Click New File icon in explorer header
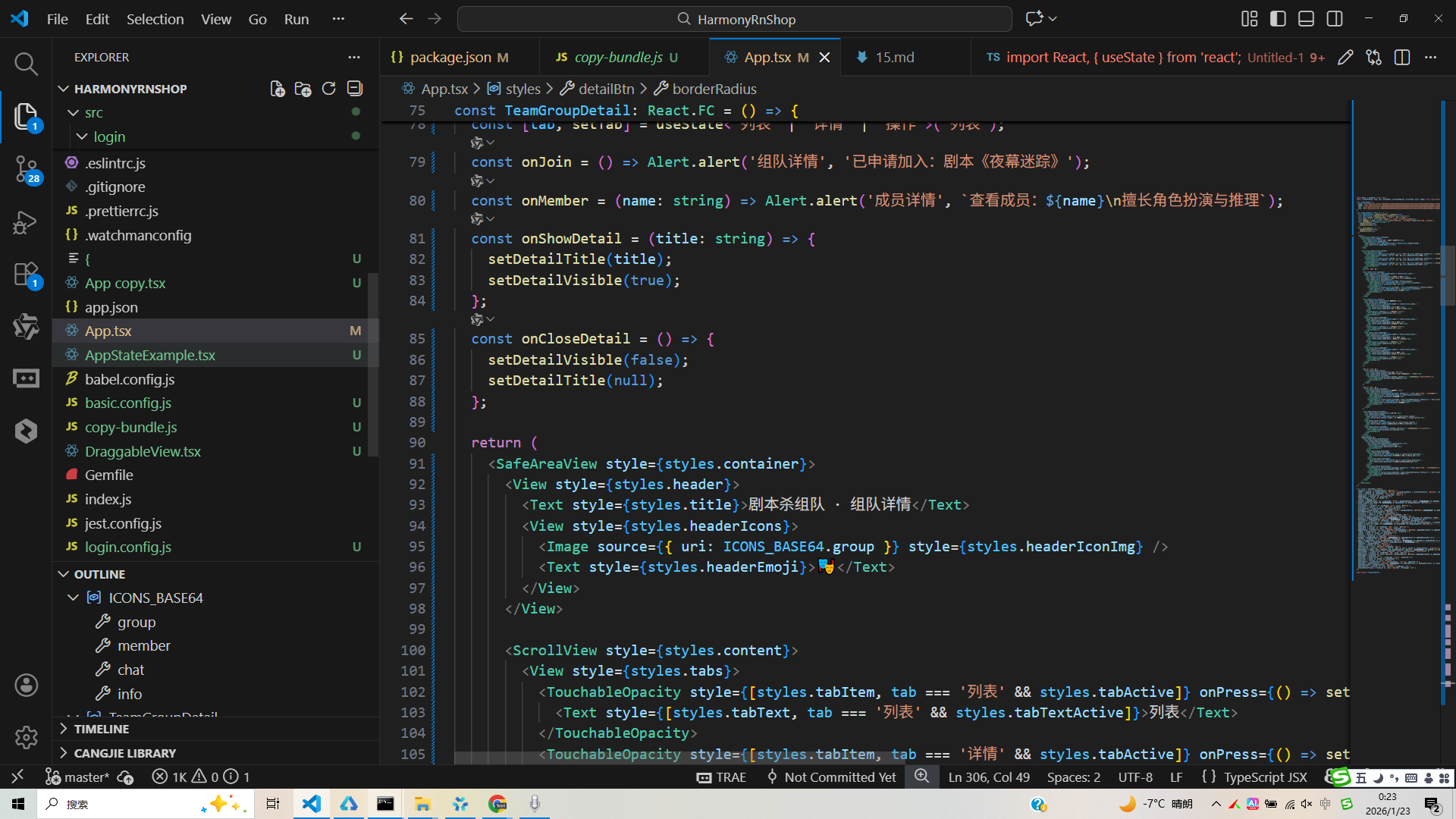Viewport: 1456px width, 819px height. (x=278, y=89)
